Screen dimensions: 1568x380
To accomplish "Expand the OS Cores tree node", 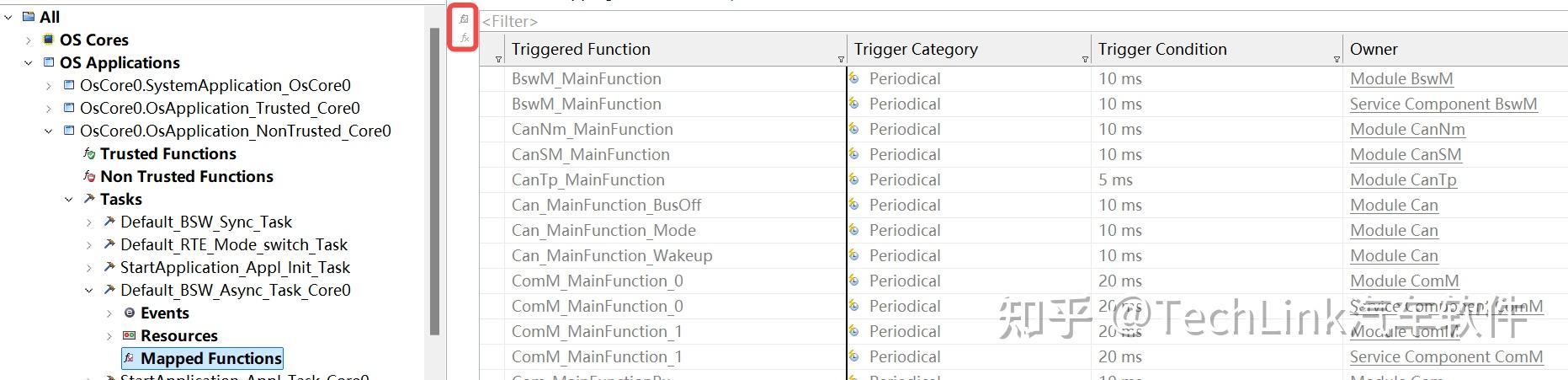I will 28,40.
